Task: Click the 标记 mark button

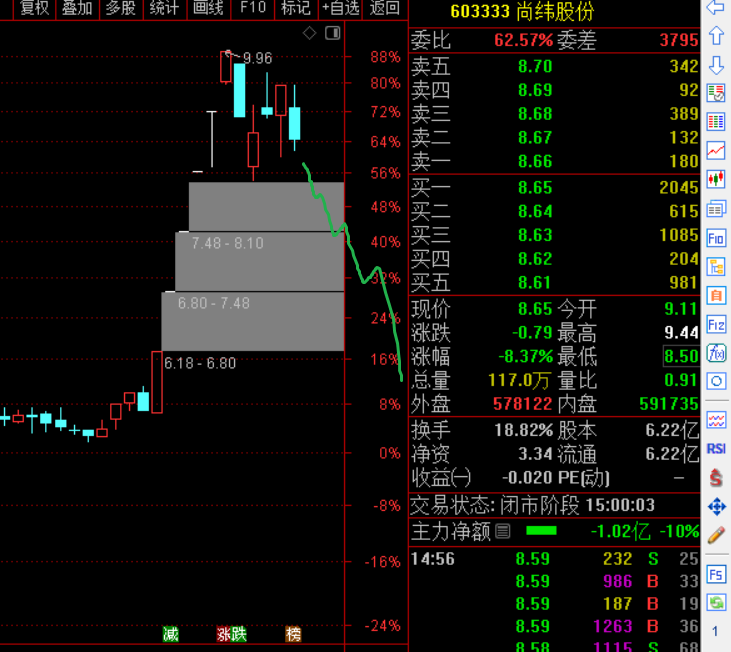Action: click(x=296, y=8)
